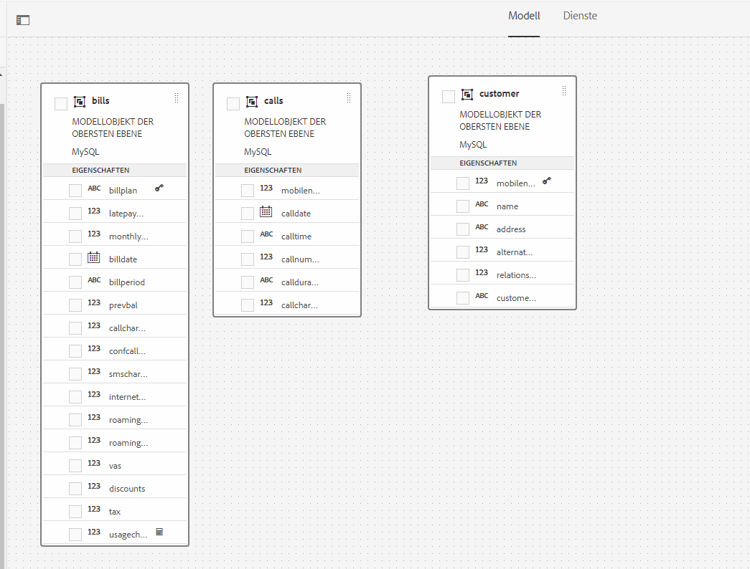Click the bills card drag handle

point(176,98)
